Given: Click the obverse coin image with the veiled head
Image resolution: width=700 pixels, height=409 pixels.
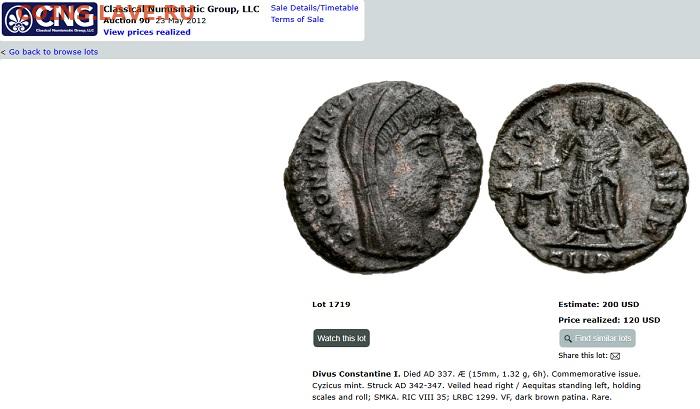Looking at the screenshot, I should [x=383, y=177].
